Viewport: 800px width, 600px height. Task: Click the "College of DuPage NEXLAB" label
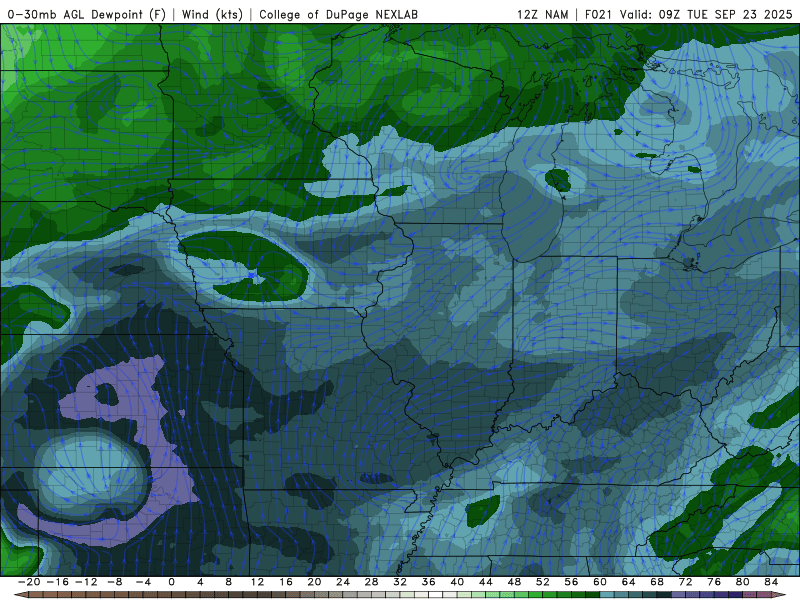coord(338,14)
